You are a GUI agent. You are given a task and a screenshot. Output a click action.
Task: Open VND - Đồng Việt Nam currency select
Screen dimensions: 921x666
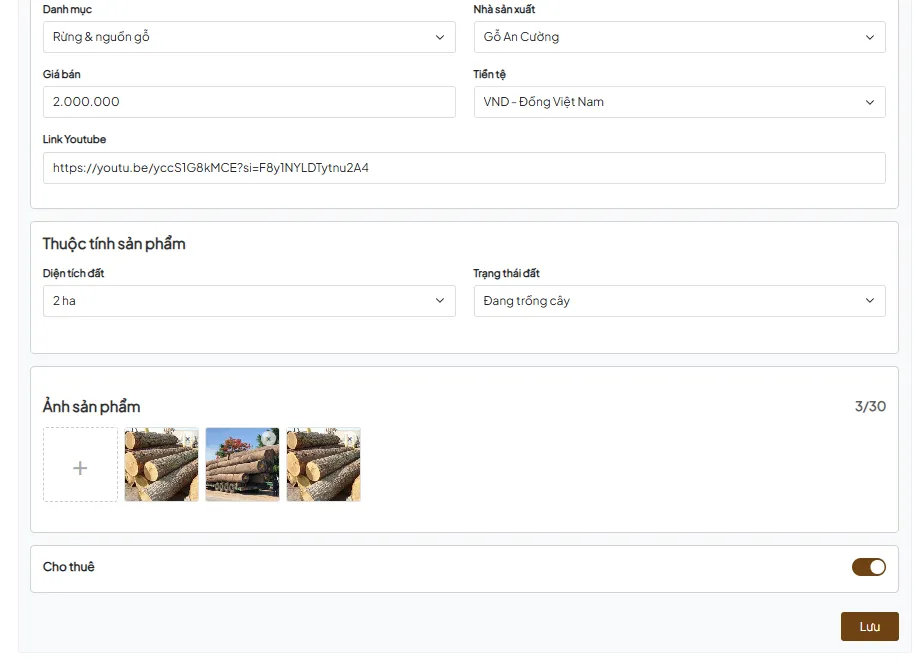pyautogui.click(x=680, y=102)
